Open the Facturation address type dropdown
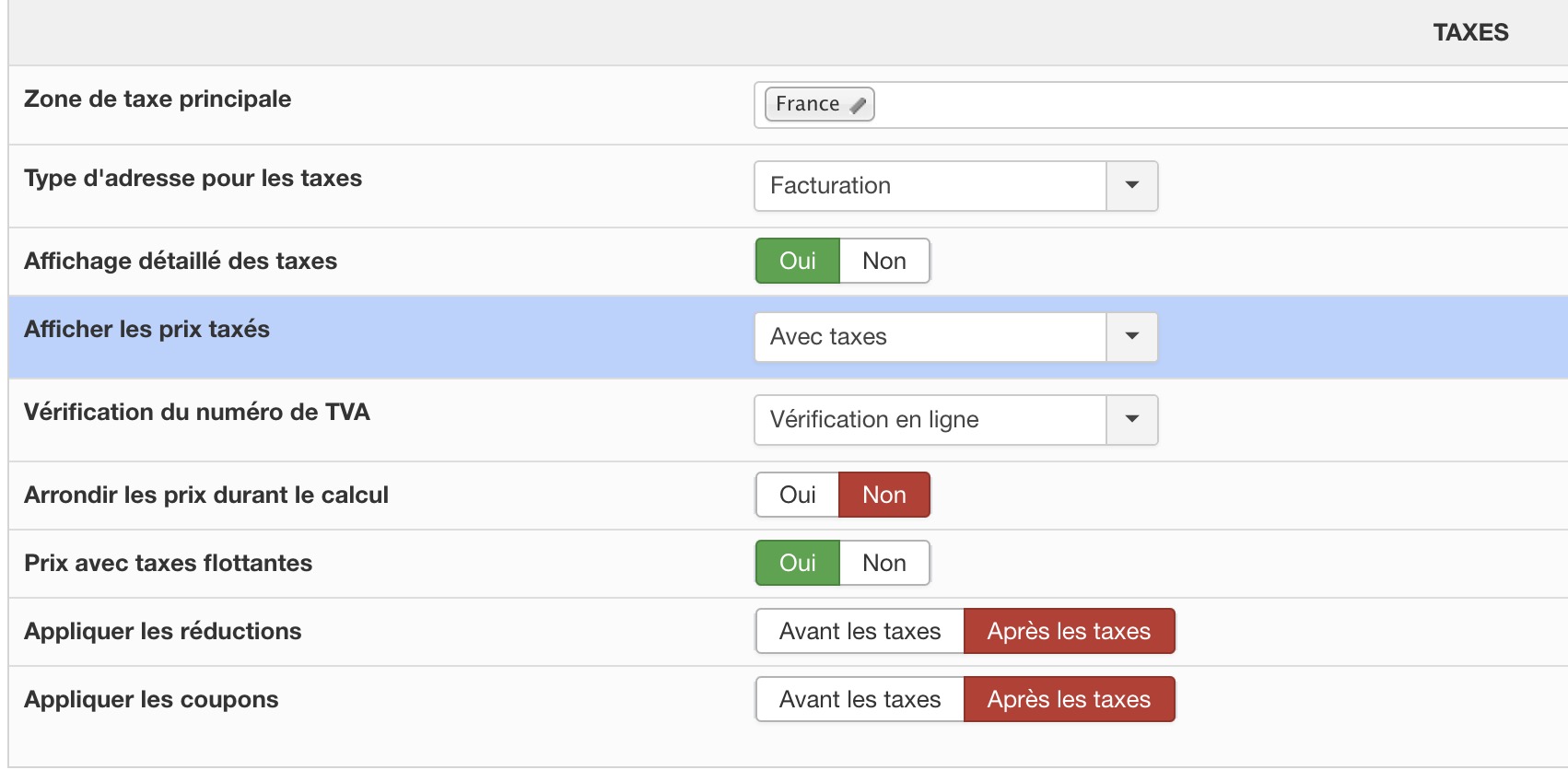This screenshot has width=1568, height=770. click(955, 186)
